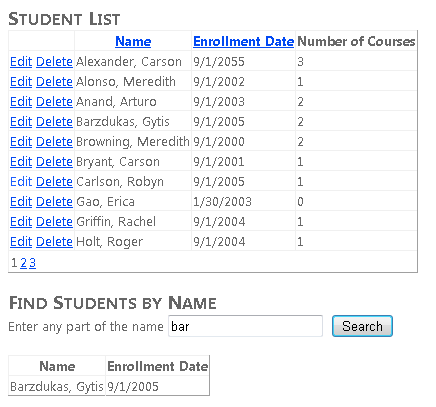Screen dimensions: 436x407
Task: Click the current page number 1
Action: coord(14,263)
